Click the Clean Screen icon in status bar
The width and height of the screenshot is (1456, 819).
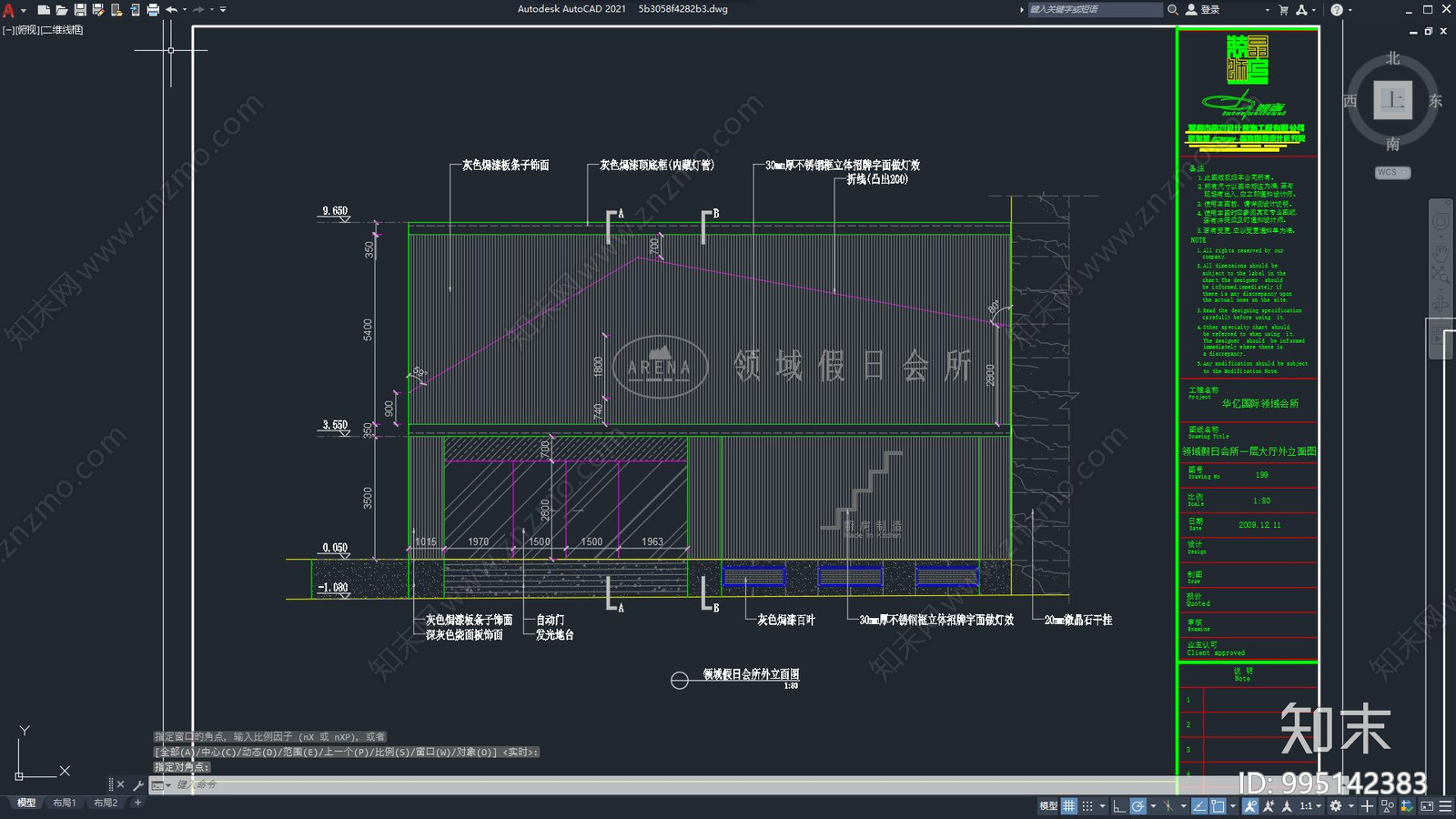[1427, 806]
